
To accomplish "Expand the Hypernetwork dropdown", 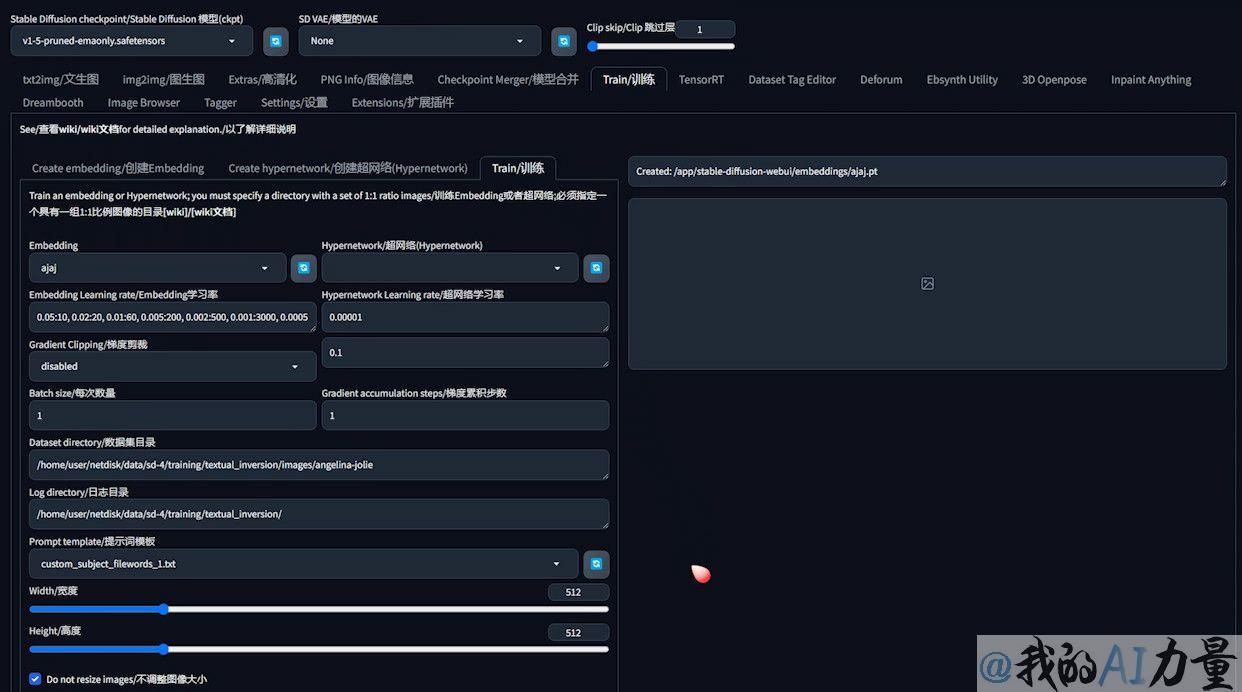I will [450, 268].
